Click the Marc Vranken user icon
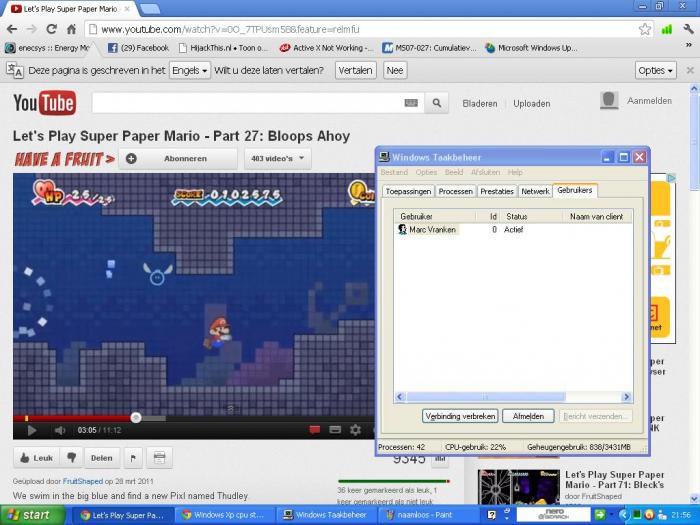The width and height of the screenshot is (700, 525). click(x=402, y=229)
